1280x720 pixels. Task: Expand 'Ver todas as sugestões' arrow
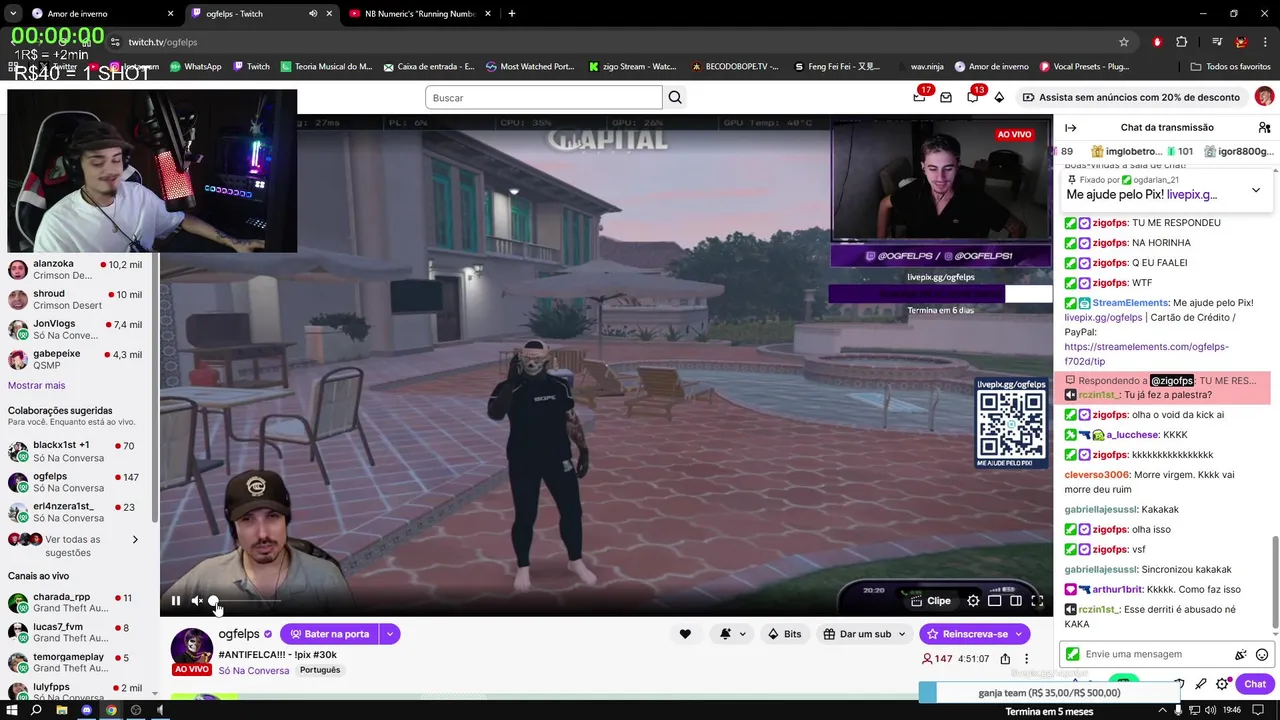(x=135, y=540)
